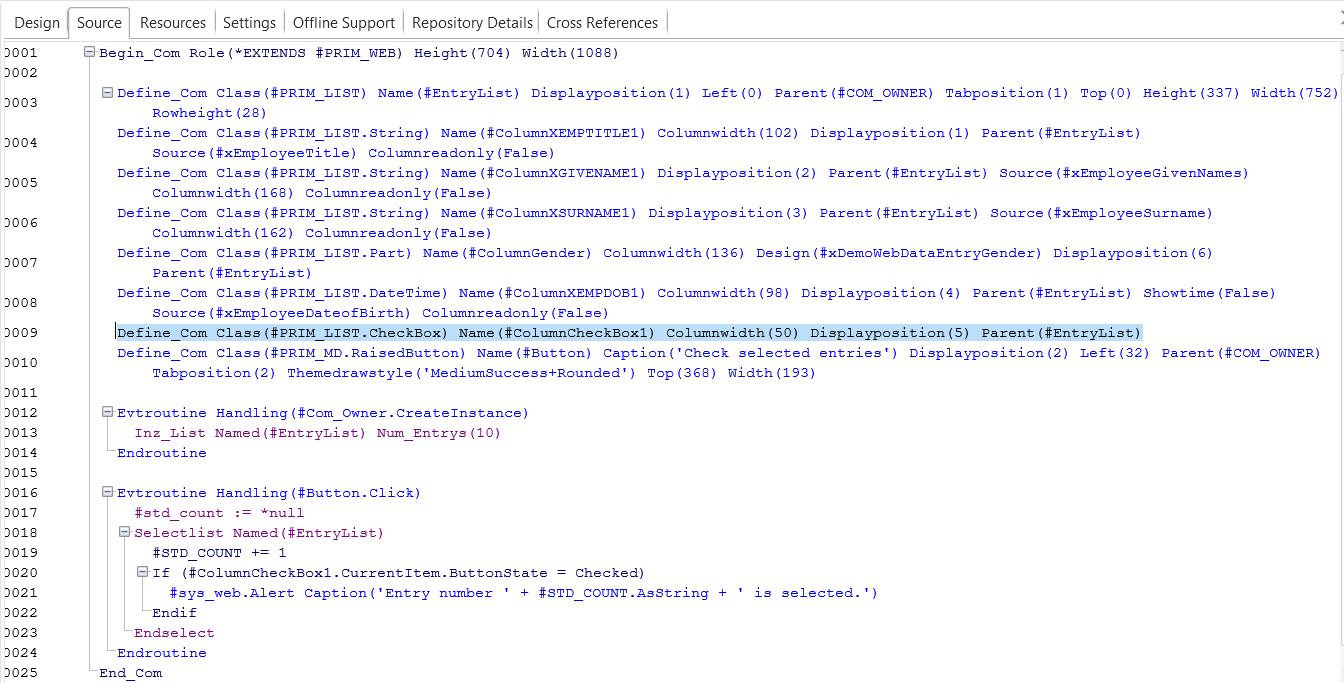Switch to the Repository Details tab
Screen dimensions: 1344x683
(x=471, y=21)
